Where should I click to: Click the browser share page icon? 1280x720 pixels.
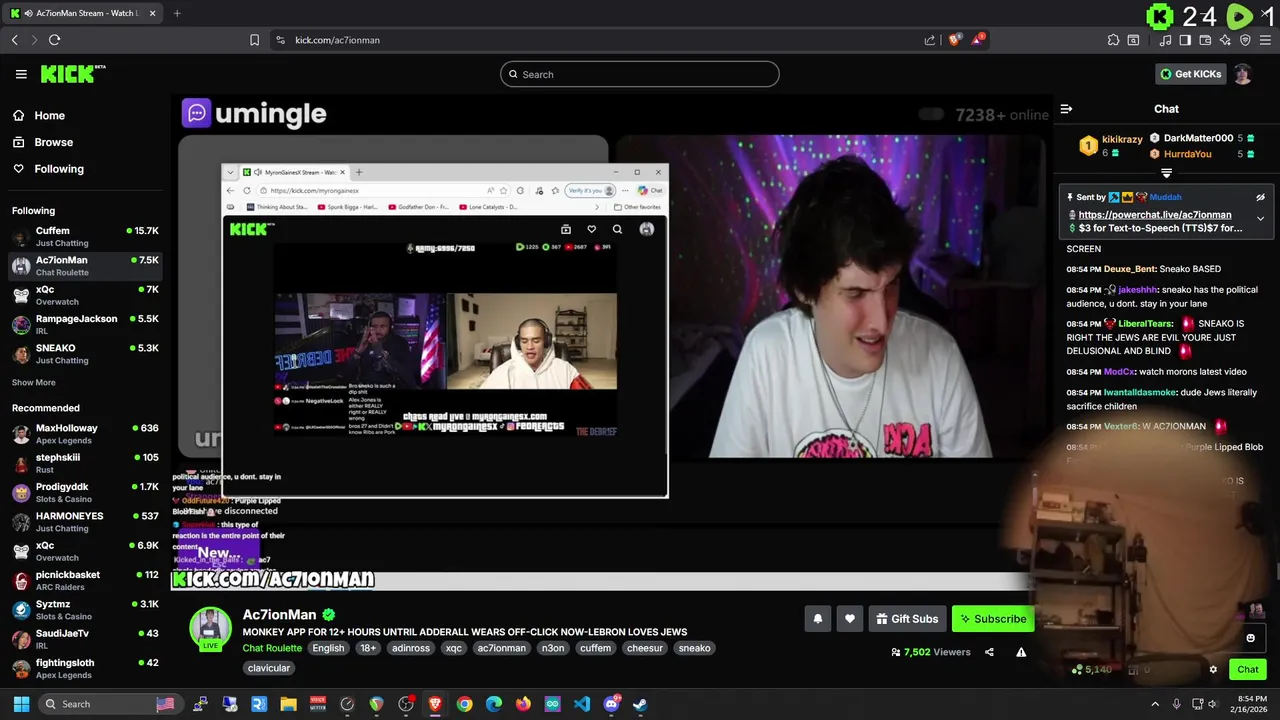(930, 40)
